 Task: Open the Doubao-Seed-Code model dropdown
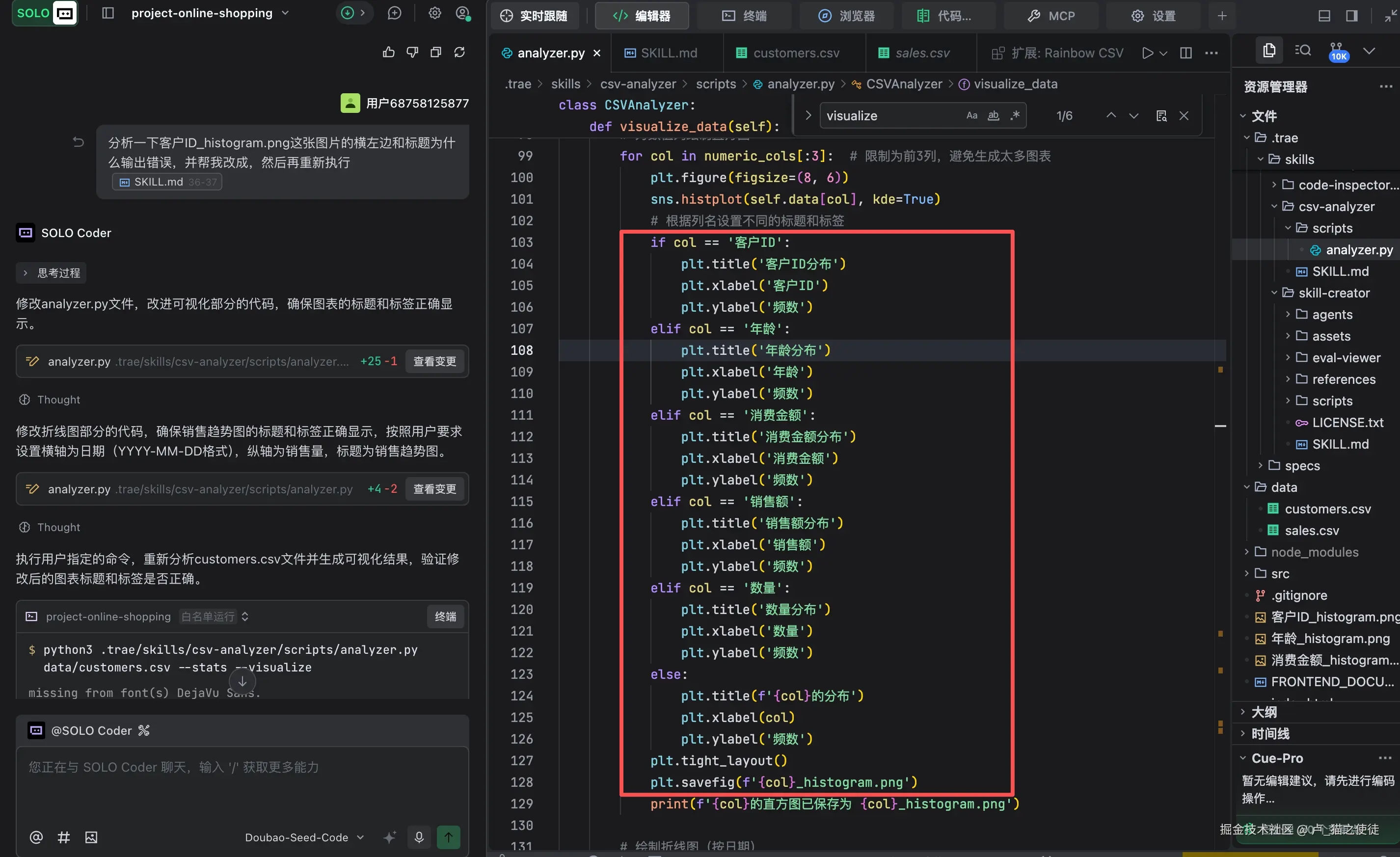tap(304, 836)
